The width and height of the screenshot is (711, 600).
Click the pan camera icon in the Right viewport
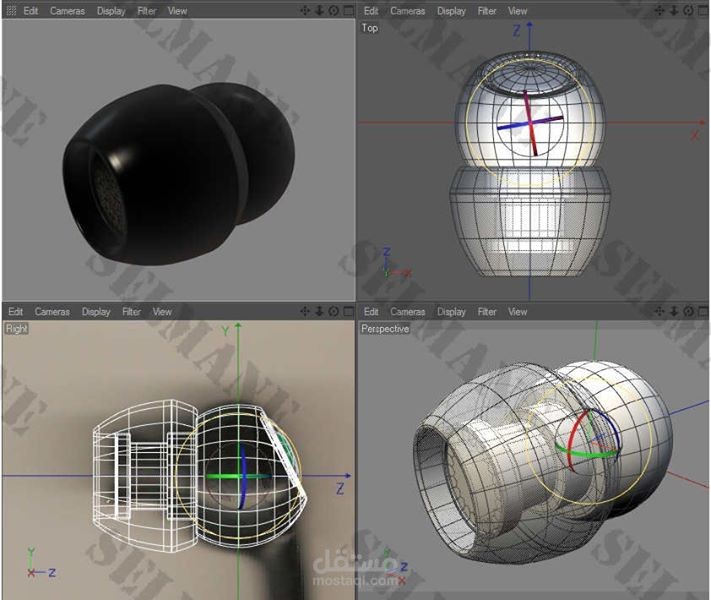pos(305,311)
